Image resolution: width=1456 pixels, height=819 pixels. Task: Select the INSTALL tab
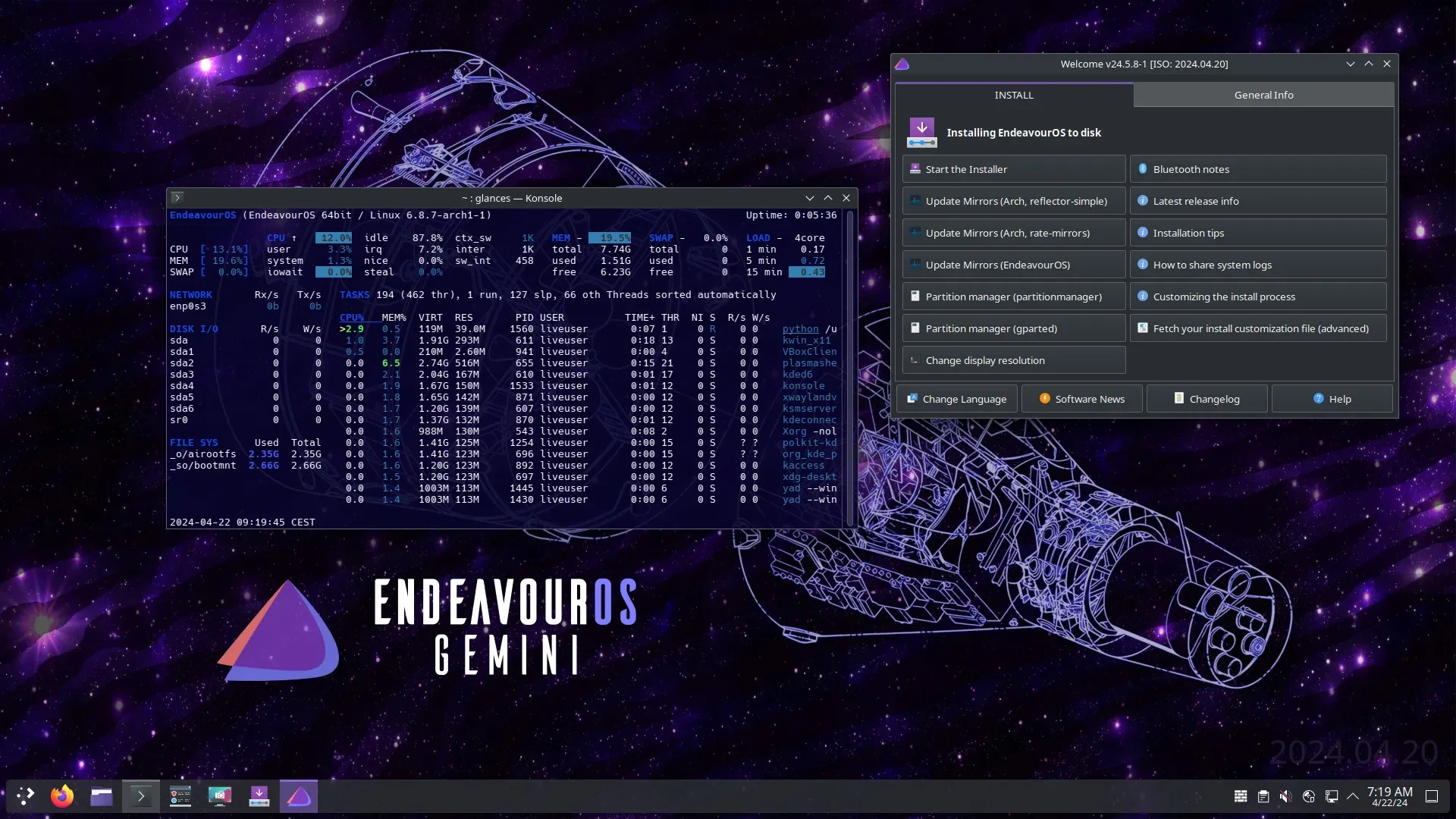tap(1014, 96)
